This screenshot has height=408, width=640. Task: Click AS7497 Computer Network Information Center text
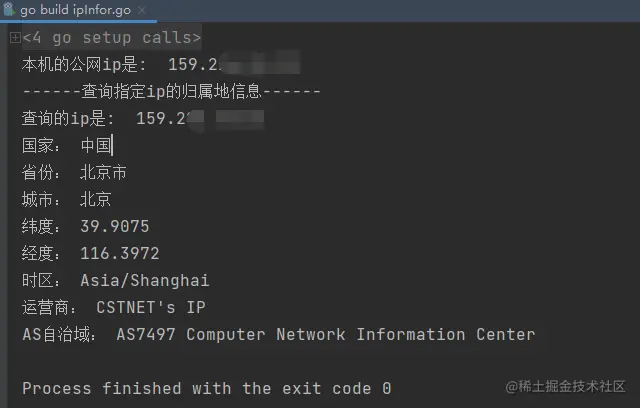[326, 335]
